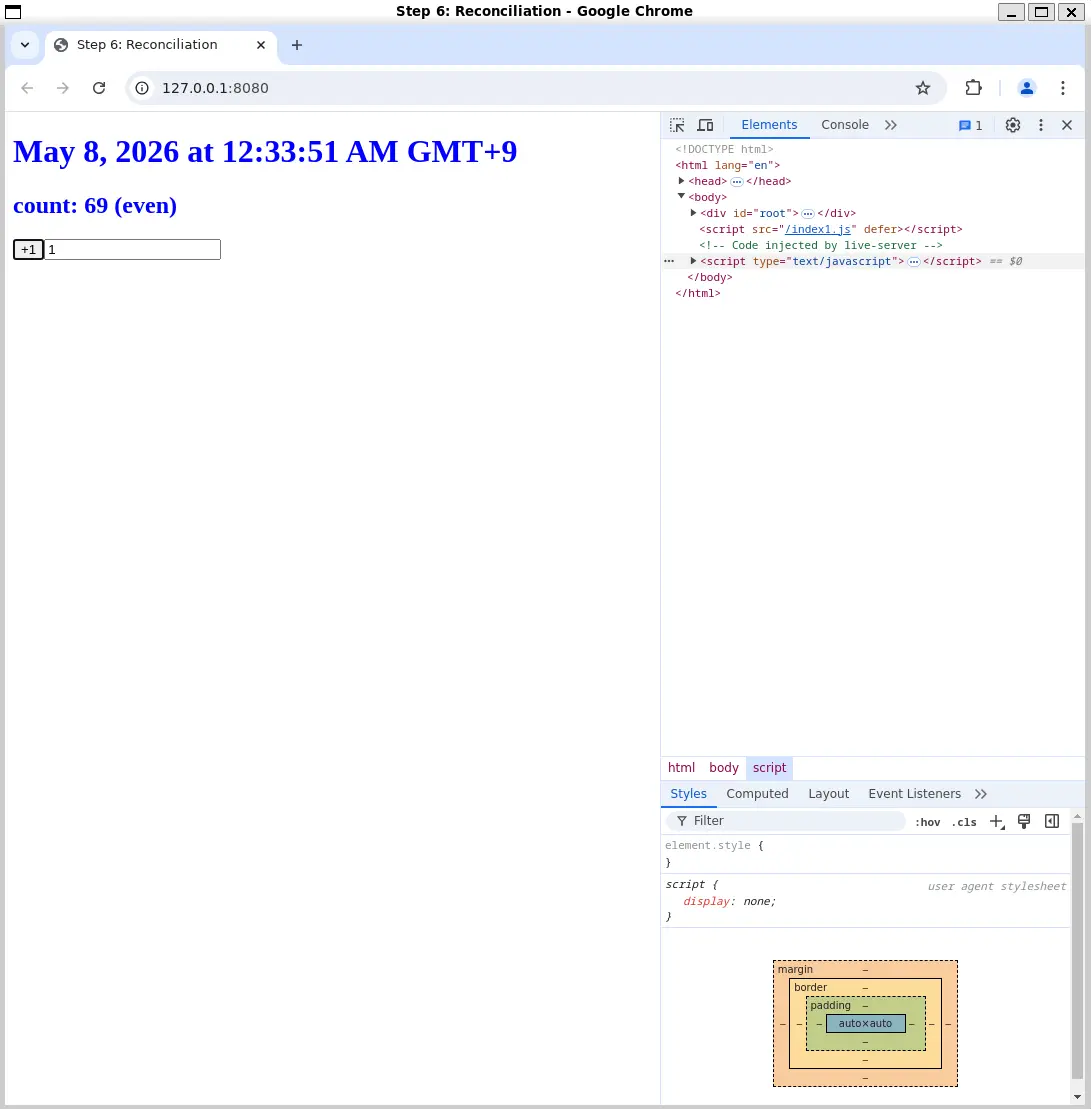This screenshot has height=1109, width=1091.
Task: Select body in the breadcrumb bar
Action: click(723, 768)
